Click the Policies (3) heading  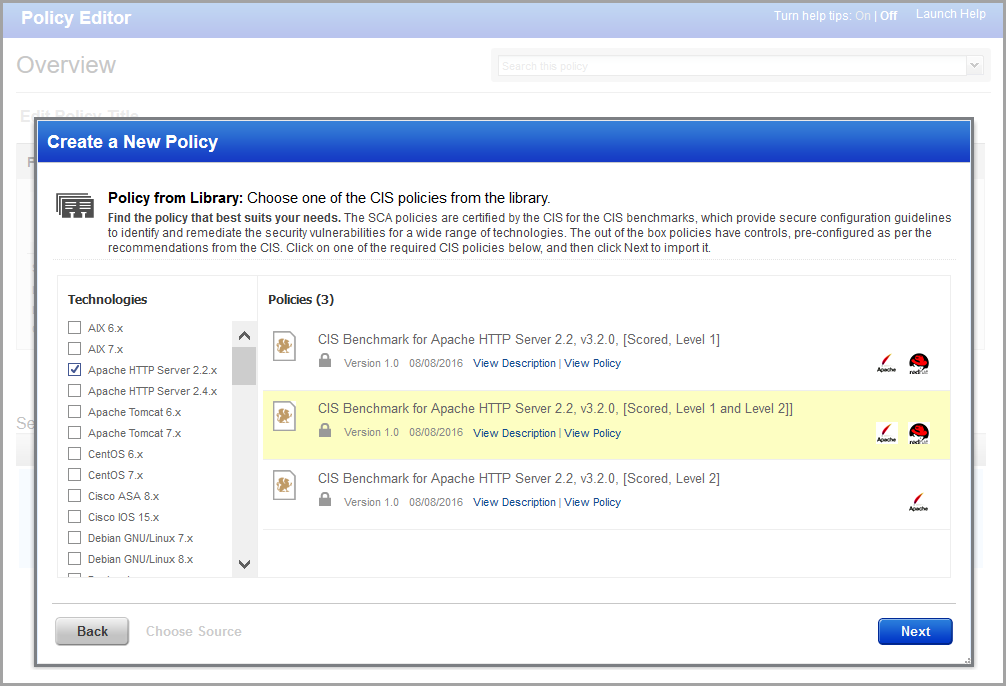pyautogui.click(x=301, y=300)
